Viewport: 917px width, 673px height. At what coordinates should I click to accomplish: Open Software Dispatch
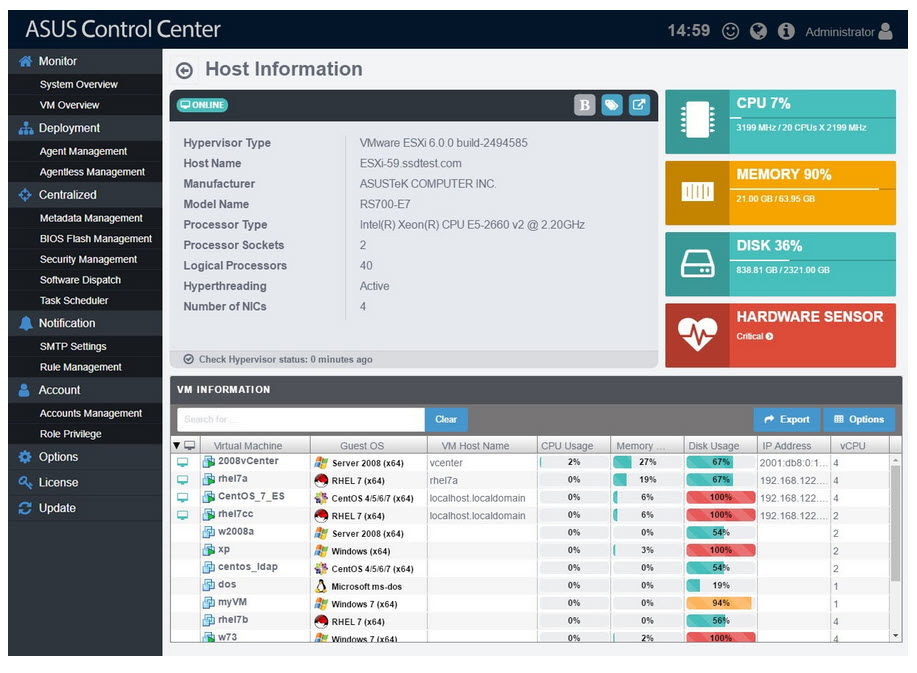pyautogui.click(x=80, y=280)
